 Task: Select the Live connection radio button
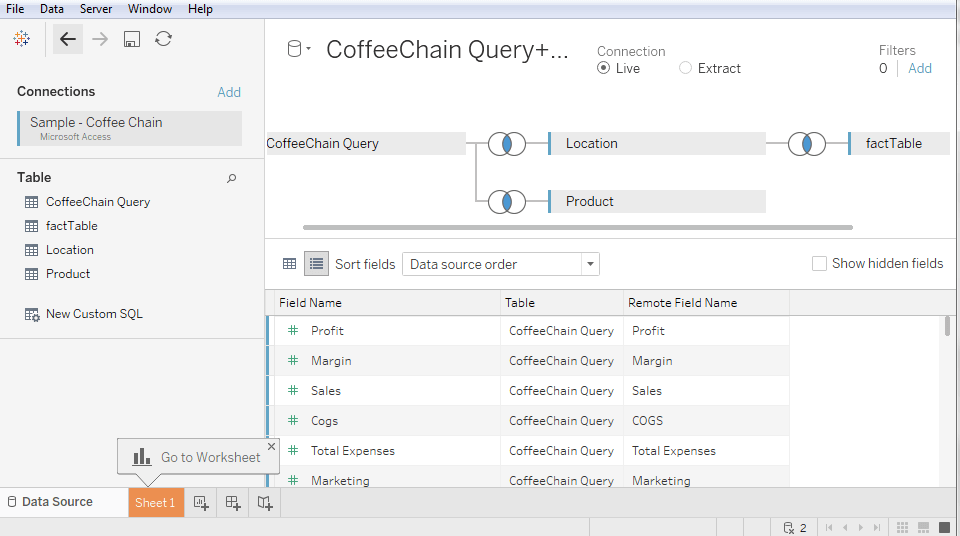tap(604, 68)
